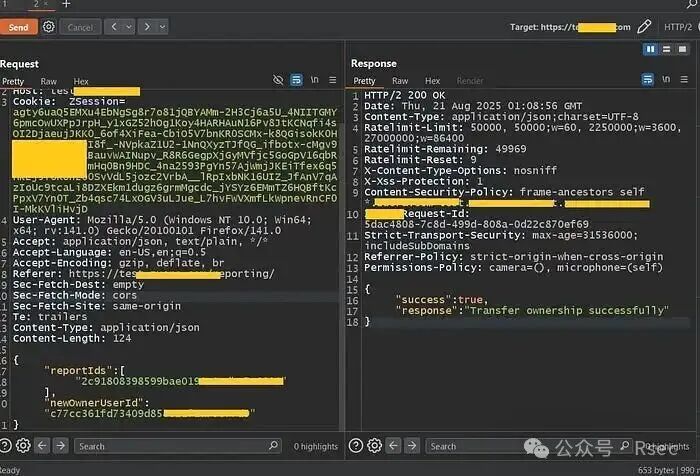Switch request view to Raw tab
700x476 pixels.
pos(48,81)
